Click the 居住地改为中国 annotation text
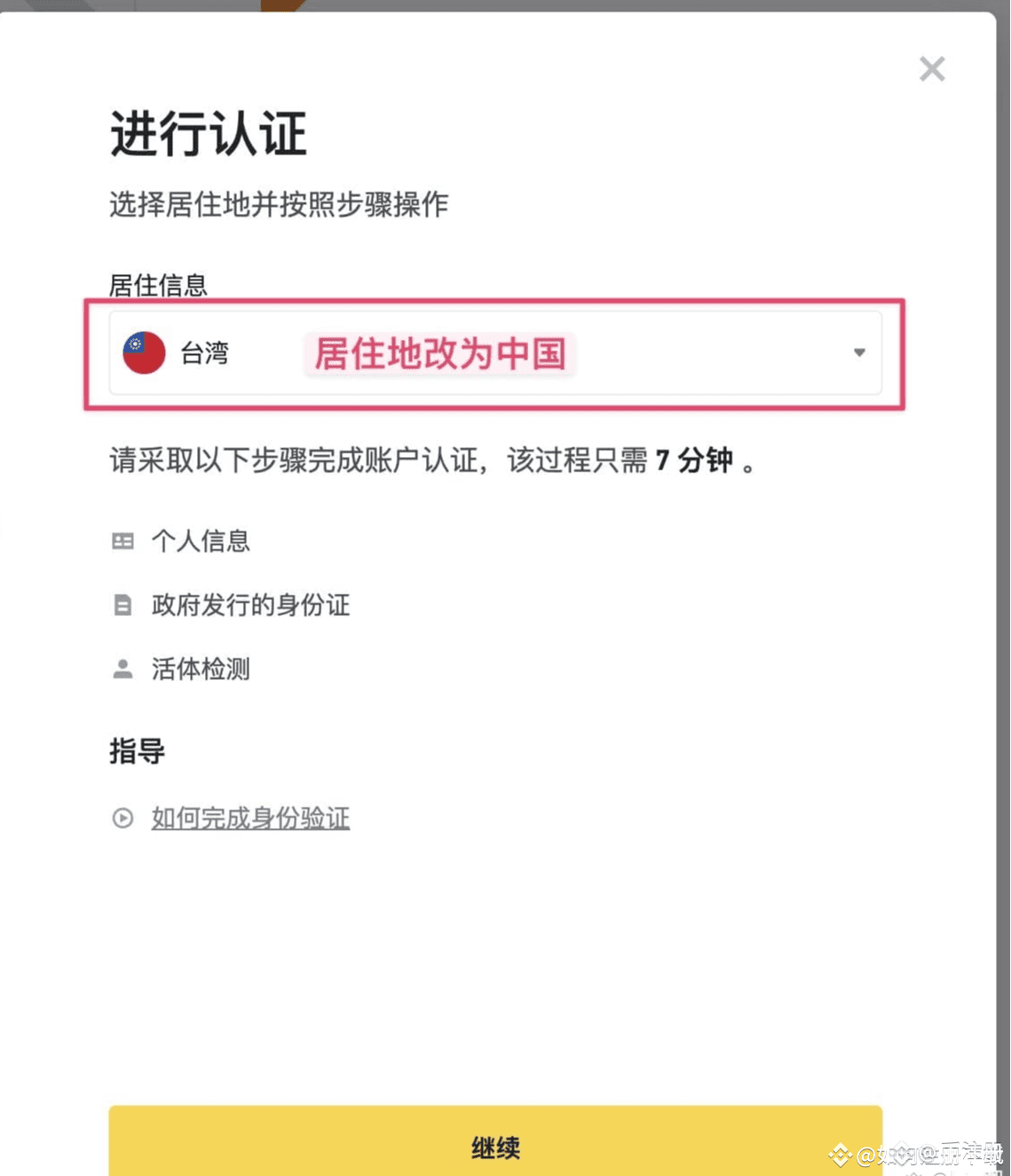1011x1176 pixels. (439, 354)
